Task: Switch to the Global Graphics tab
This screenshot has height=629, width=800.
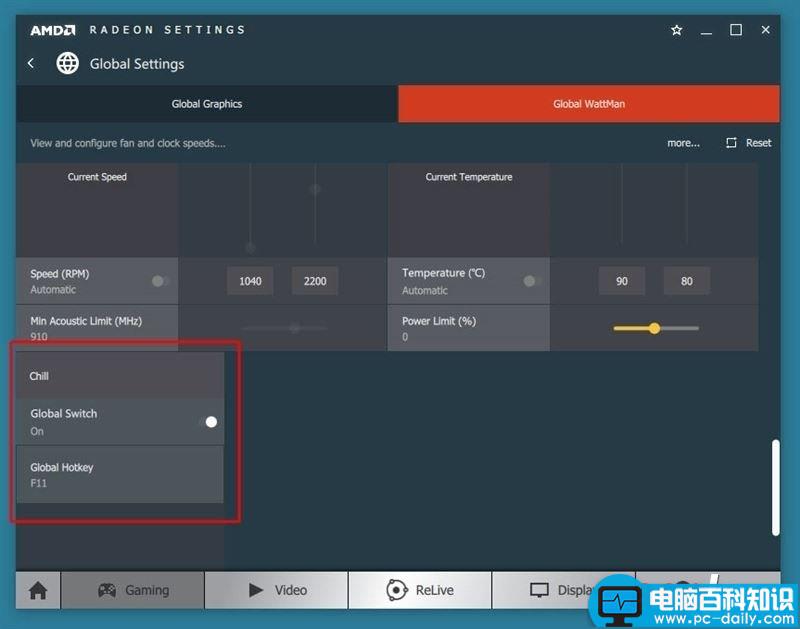Action: 207,104
